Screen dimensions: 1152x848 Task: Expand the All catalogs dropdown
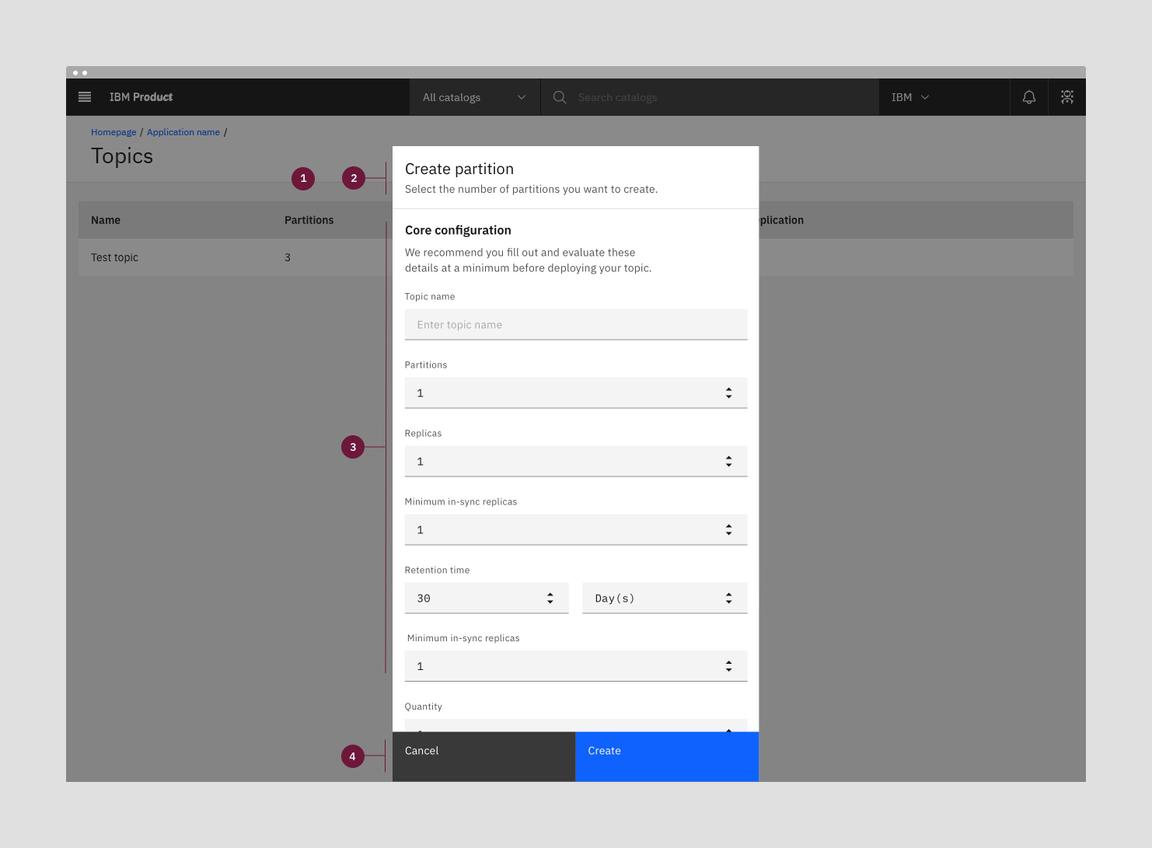474,97
